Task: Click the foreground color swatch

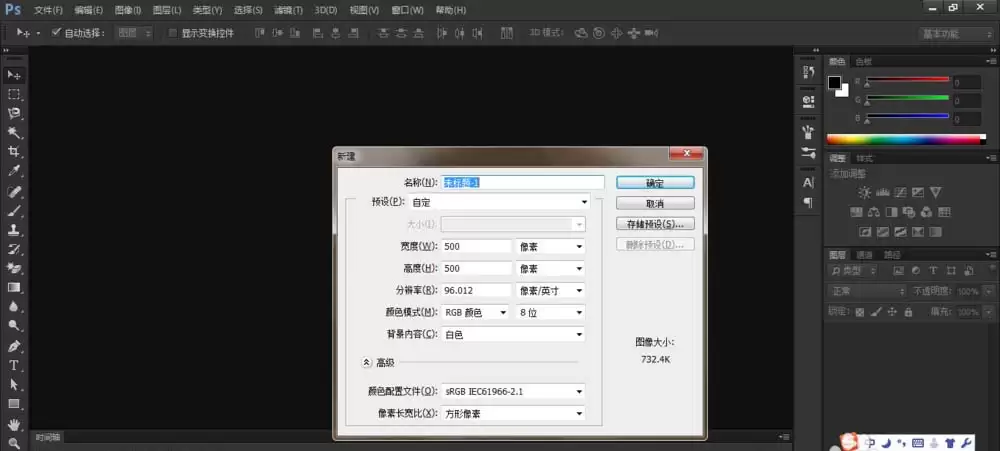Action: [x=834, y=82]
